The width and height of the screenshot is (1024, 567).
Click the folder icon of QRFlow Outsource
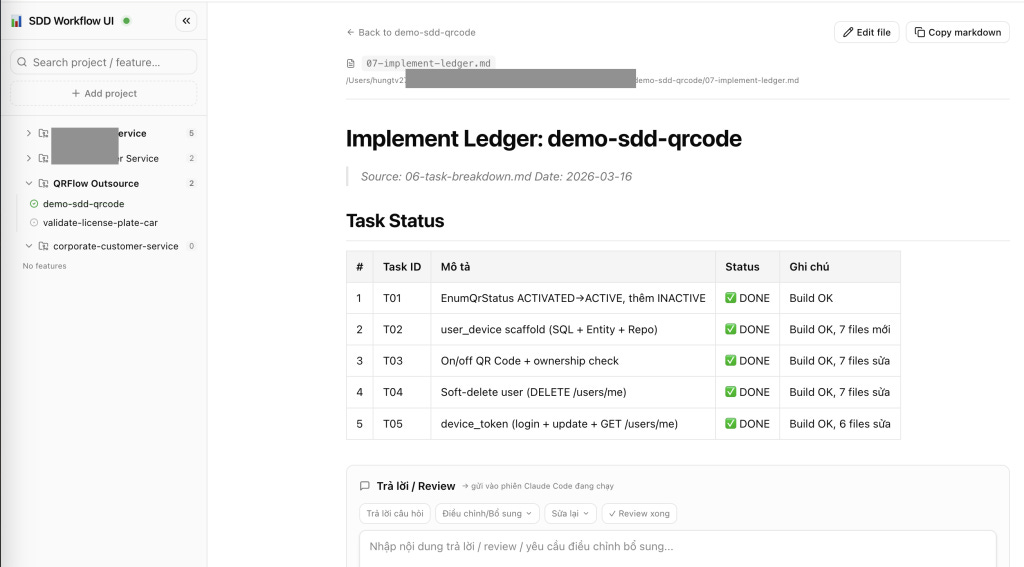click(x=43, y=184)
